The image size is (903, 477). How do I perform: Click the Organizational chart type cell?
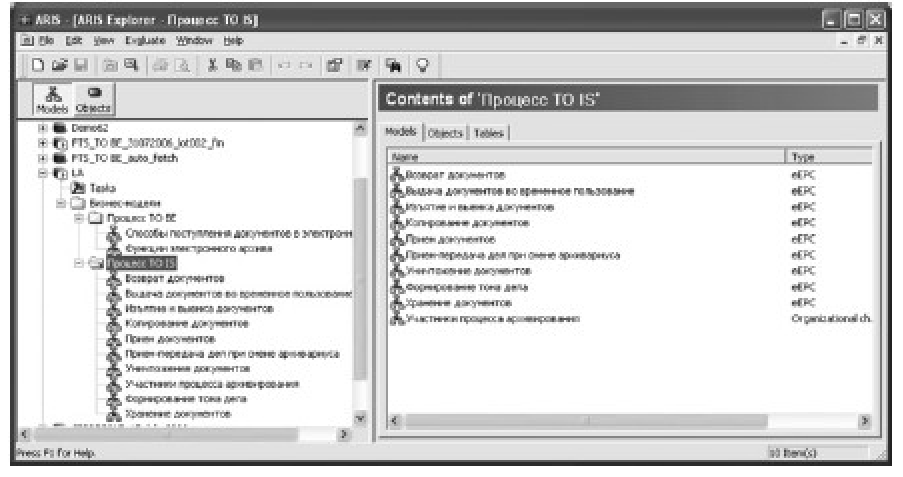click(x=832, y=319)
